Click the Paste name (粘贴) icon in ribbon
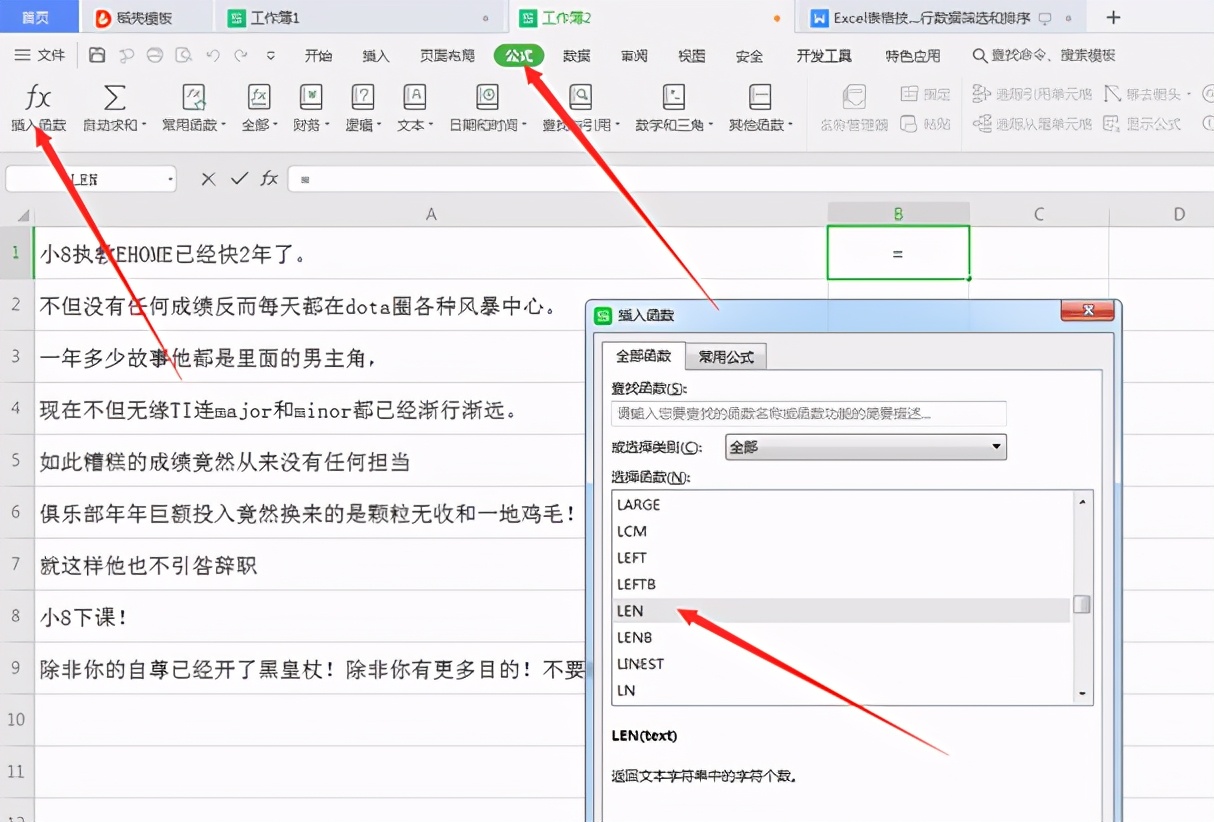This screenshot has width=1214, height=822. click(x=925, y=124)
